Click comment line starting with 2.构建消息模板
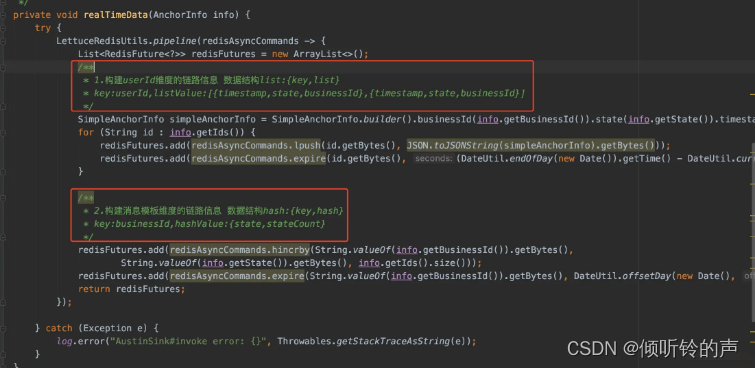 tap(213, 211)
